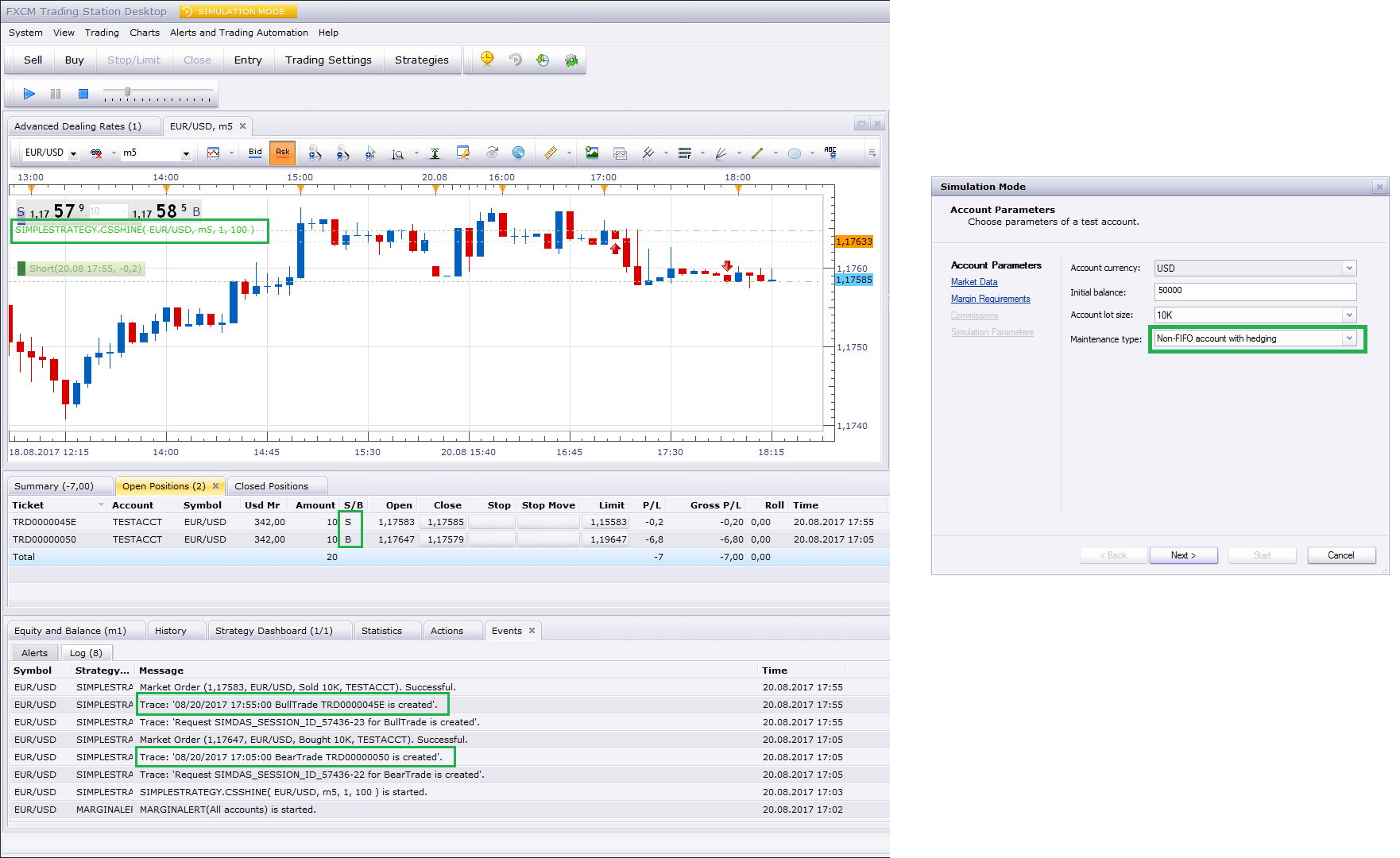Close the Events tab
The width and height of the screenshot is (1400, 858).
(x=532, y=630)
